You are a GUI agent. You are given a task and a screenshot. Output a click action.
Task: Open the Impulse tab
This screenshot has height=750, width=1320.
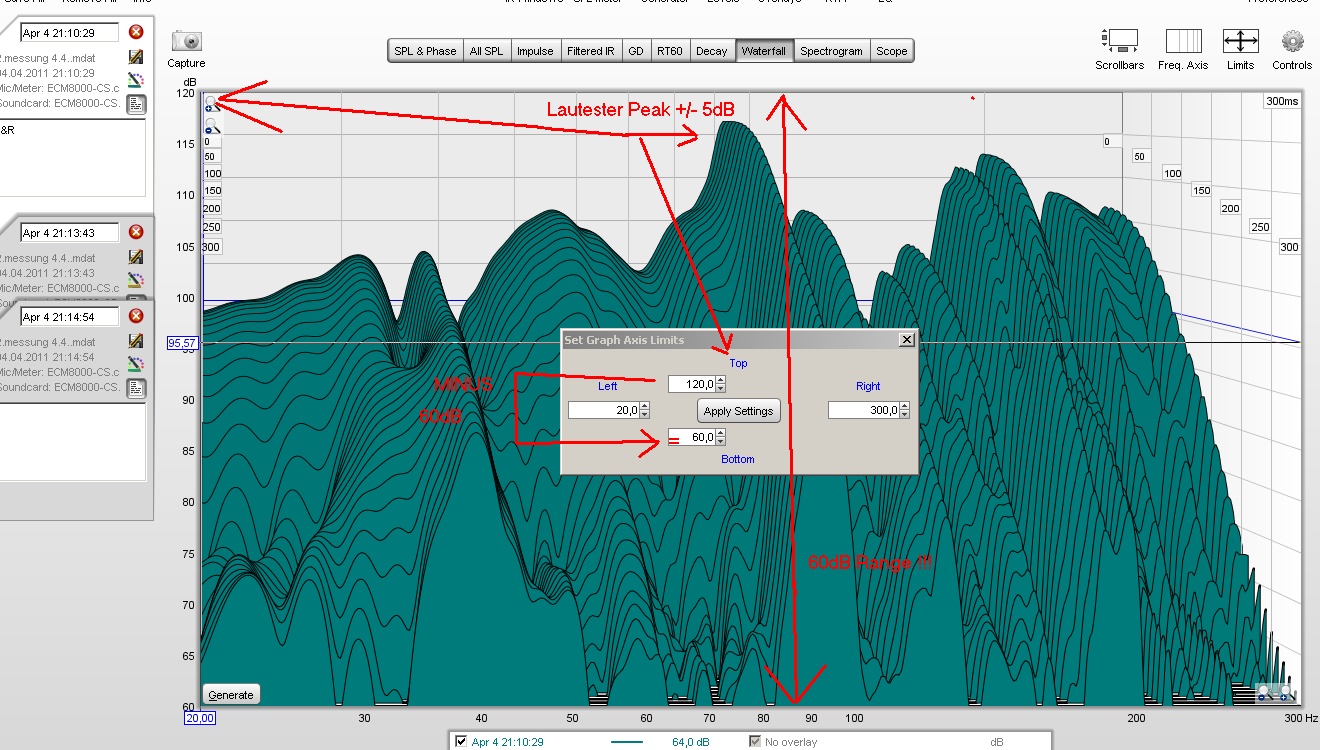tap(535, 51)
